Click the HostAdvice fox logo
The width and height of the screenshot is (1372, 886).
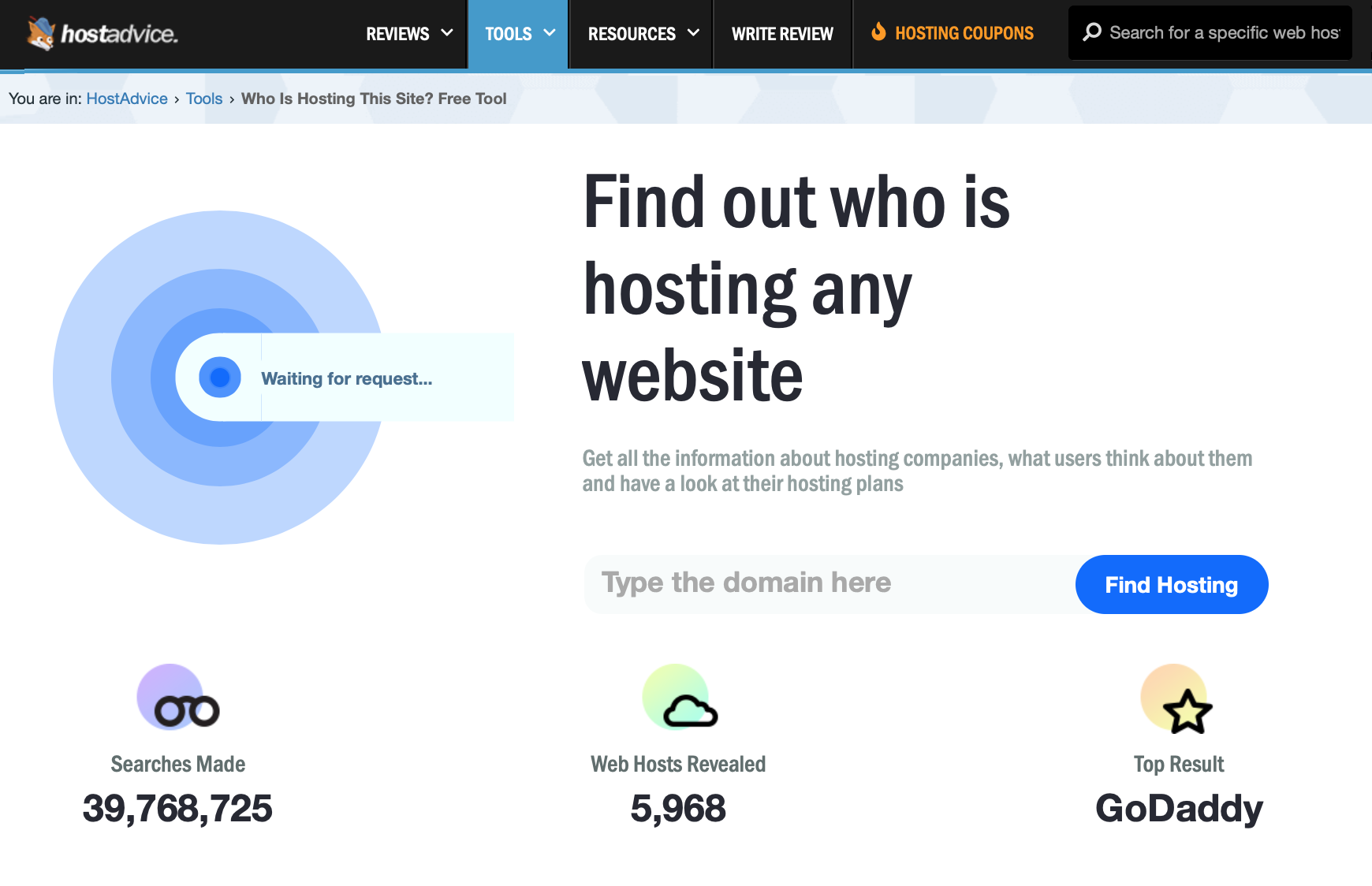pyautogui.click(x=103, y=33)
